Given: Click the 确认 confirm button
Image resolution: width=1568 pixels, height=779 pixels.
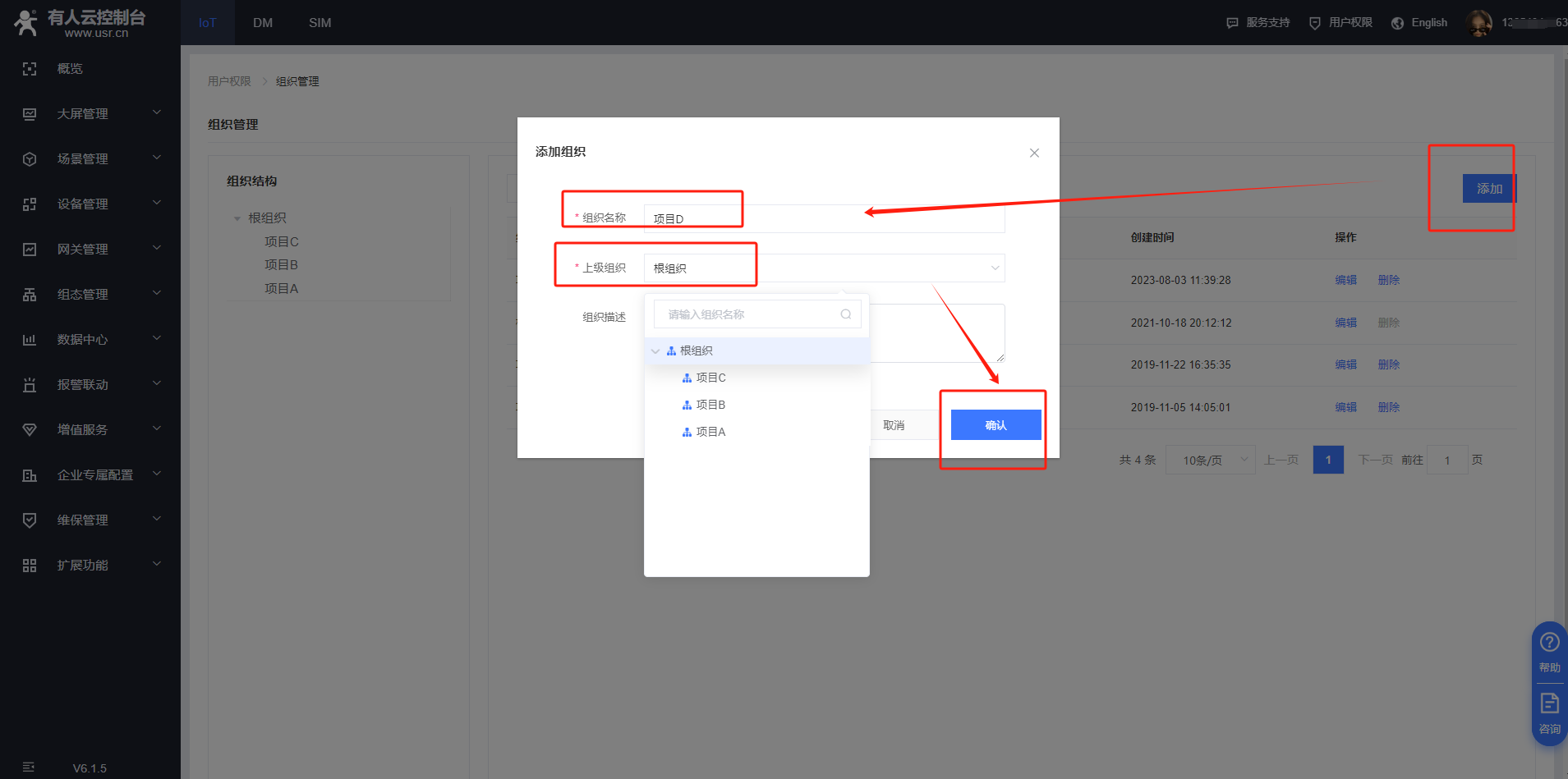Looking at the screenshot, I should click(x=996, y=425).
